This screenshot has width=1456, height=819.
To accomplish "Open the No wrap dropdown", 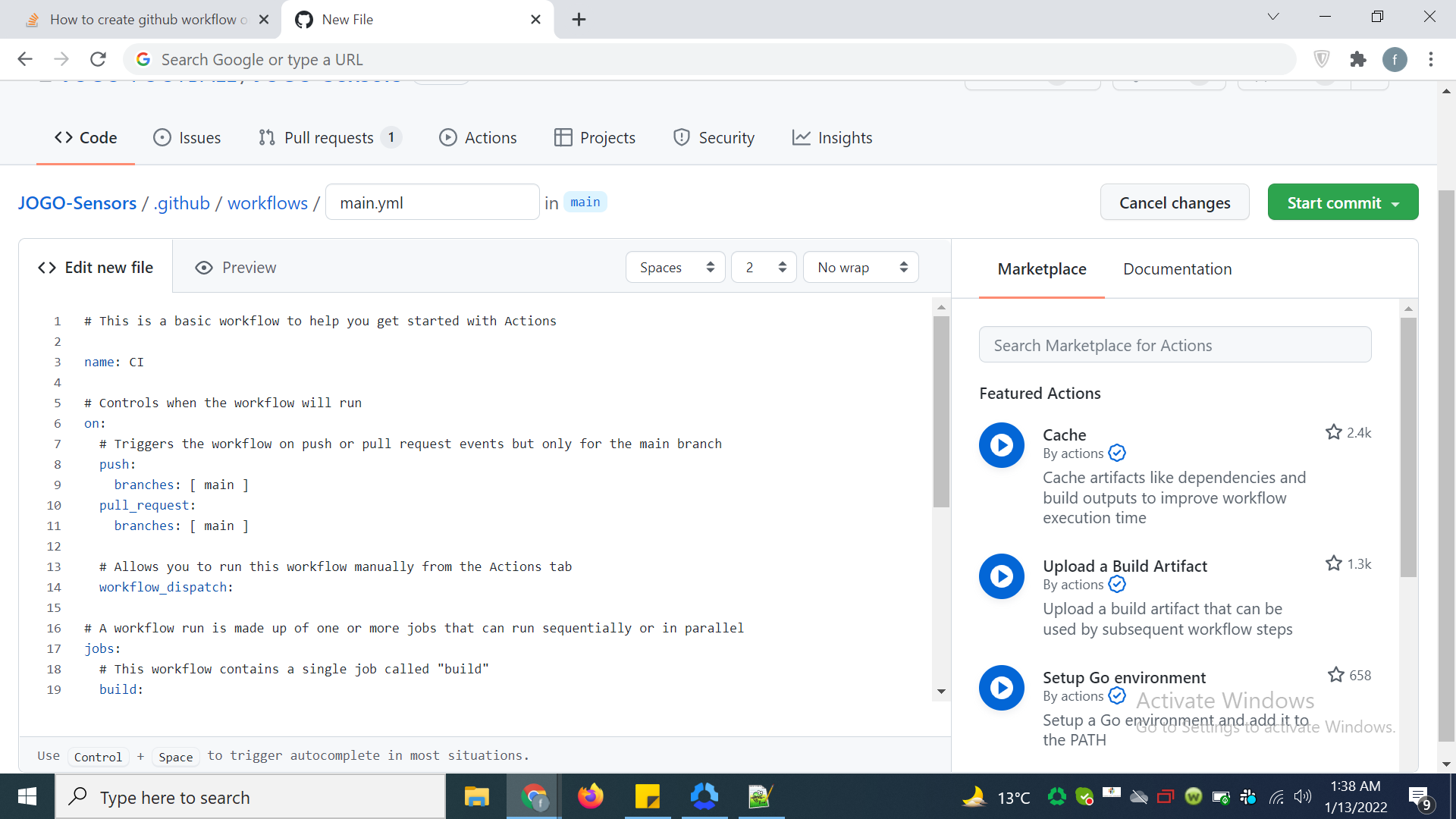I will [x=861, y=268].
